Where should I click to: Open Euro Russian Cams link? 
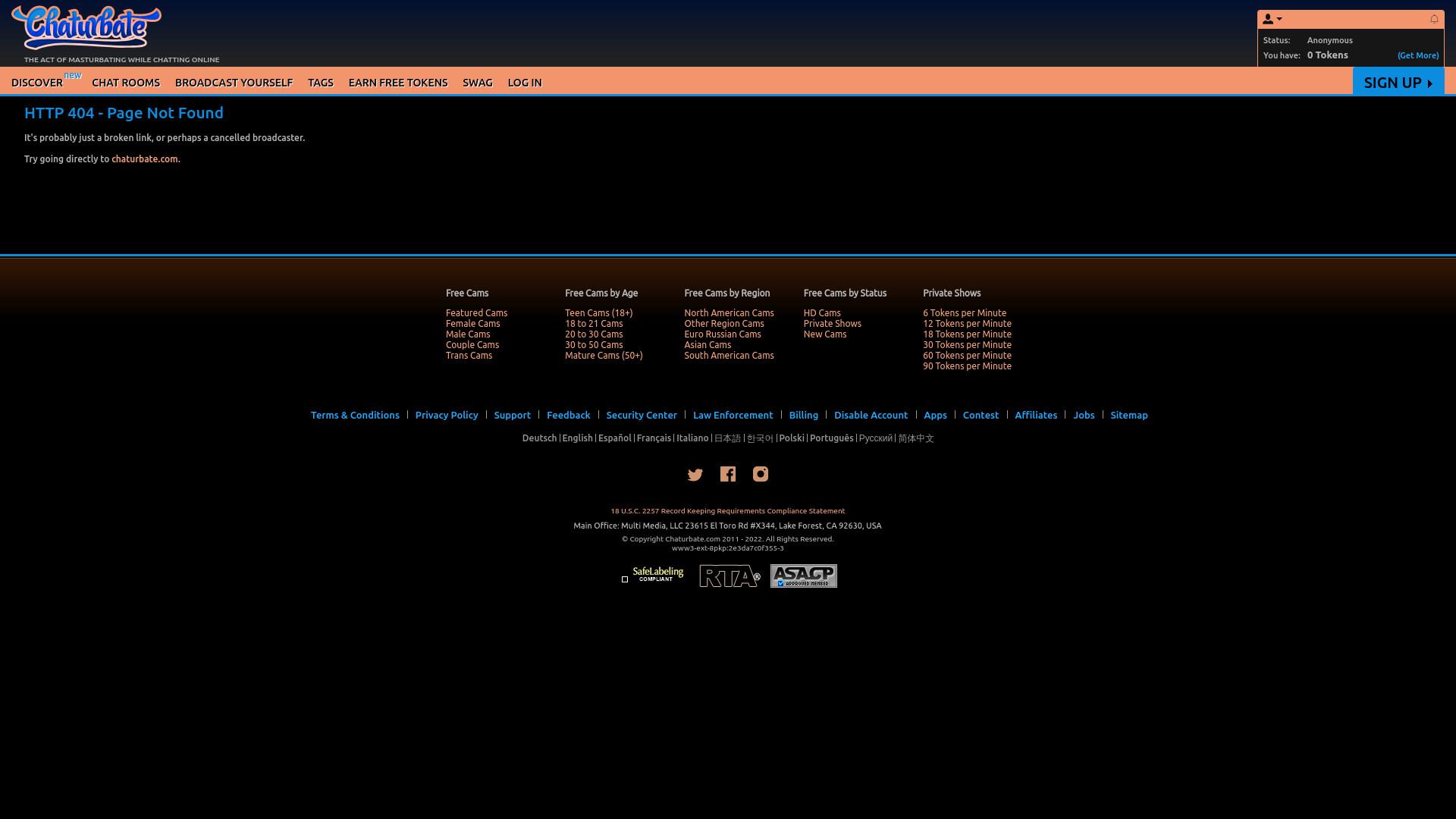point(723,334)
